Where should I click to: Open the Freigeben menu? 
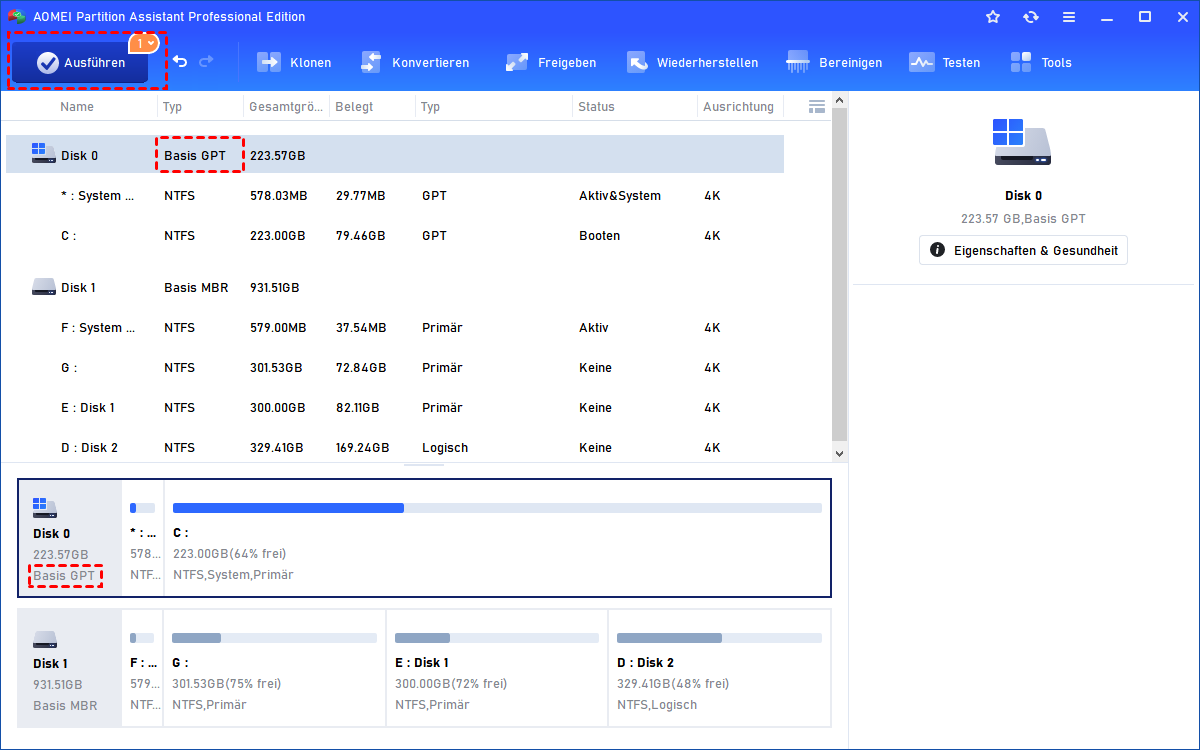point(551,62)
